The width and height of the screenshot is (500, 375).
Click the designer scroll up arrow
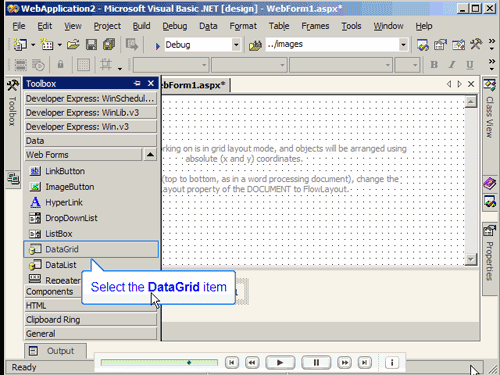(x=471, y=102)
